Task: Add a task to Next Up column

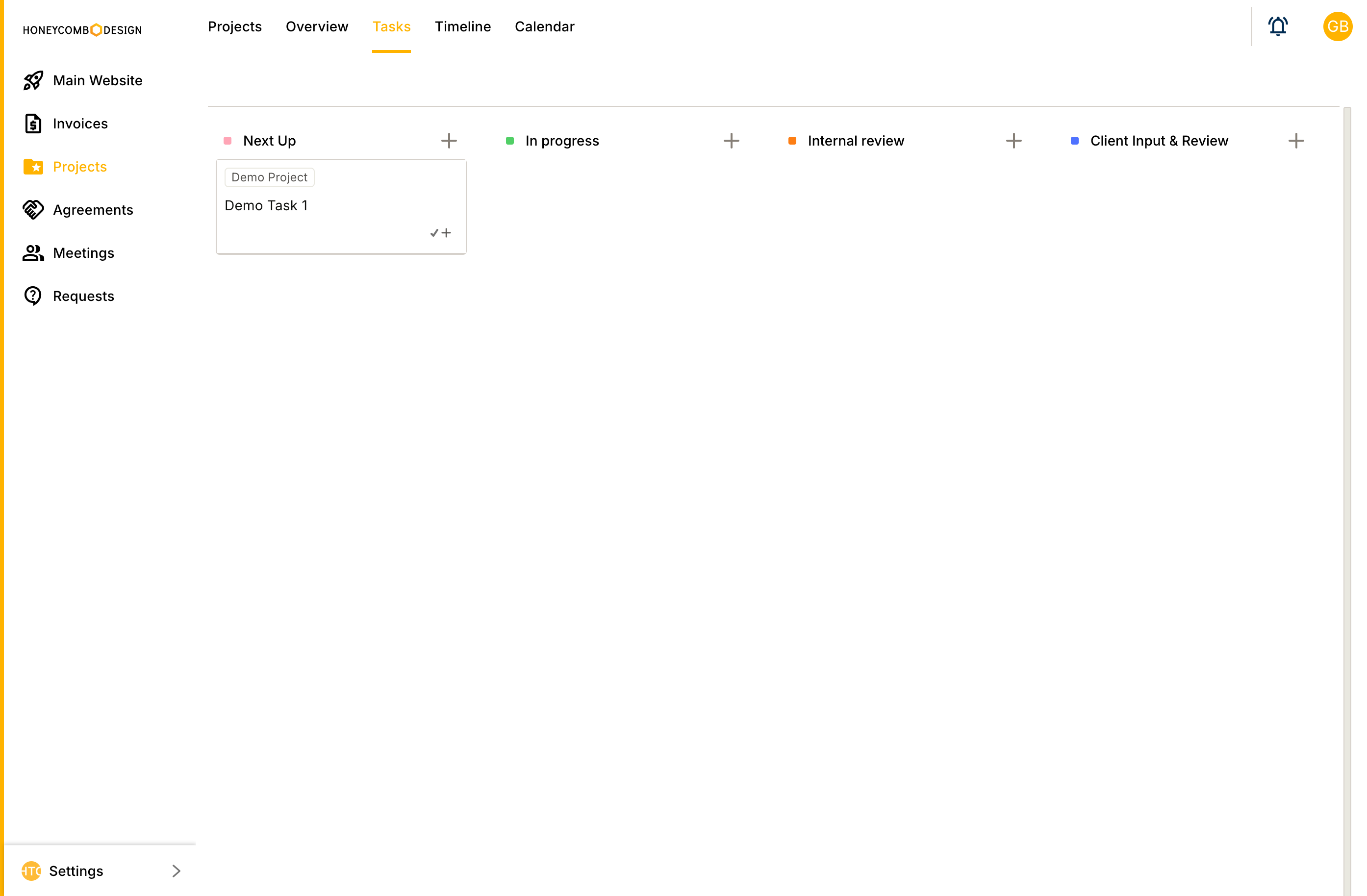Action: [449, 141]
